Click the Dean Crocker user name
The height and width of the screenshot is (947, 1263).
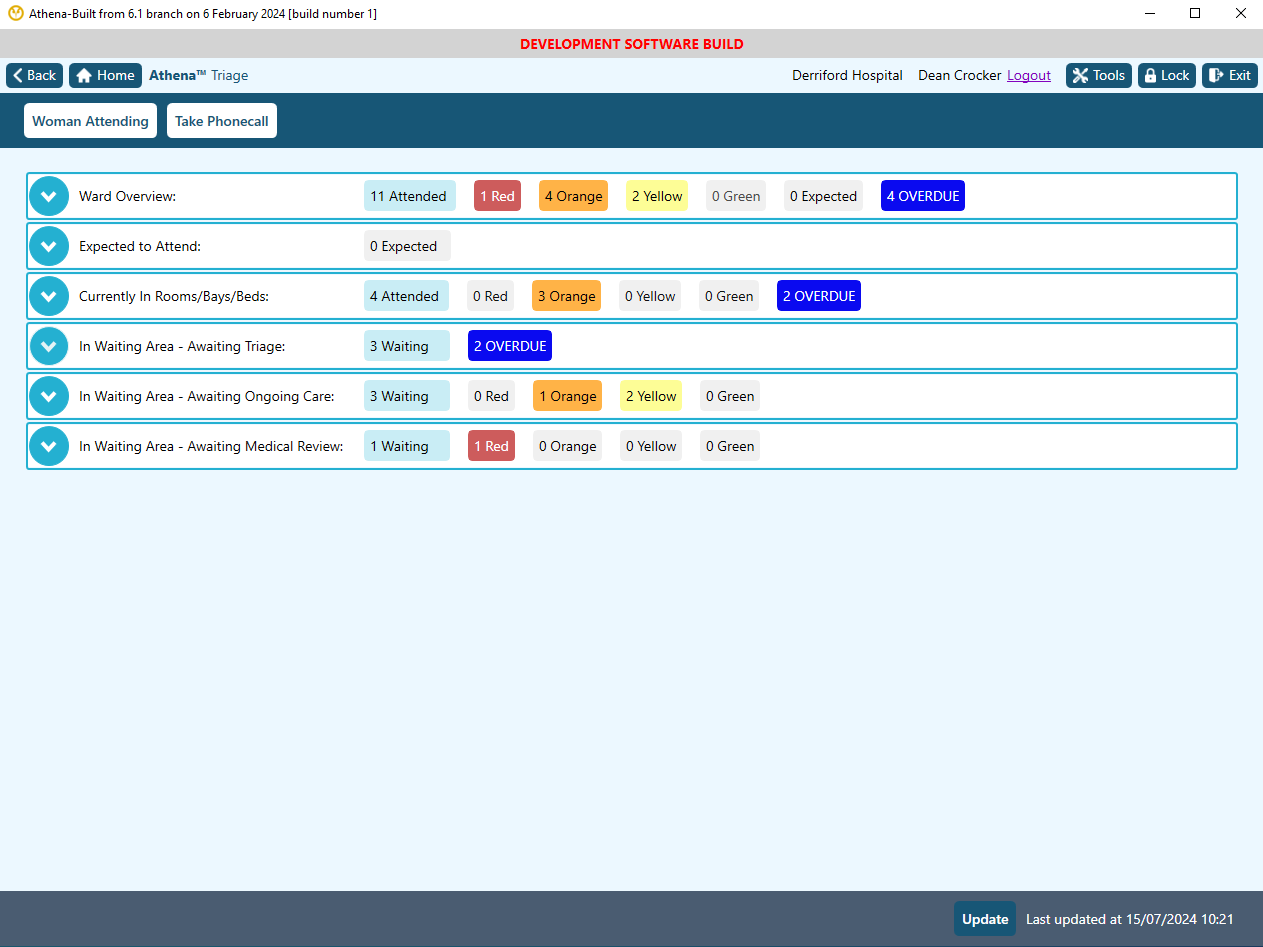coord(960,75)
